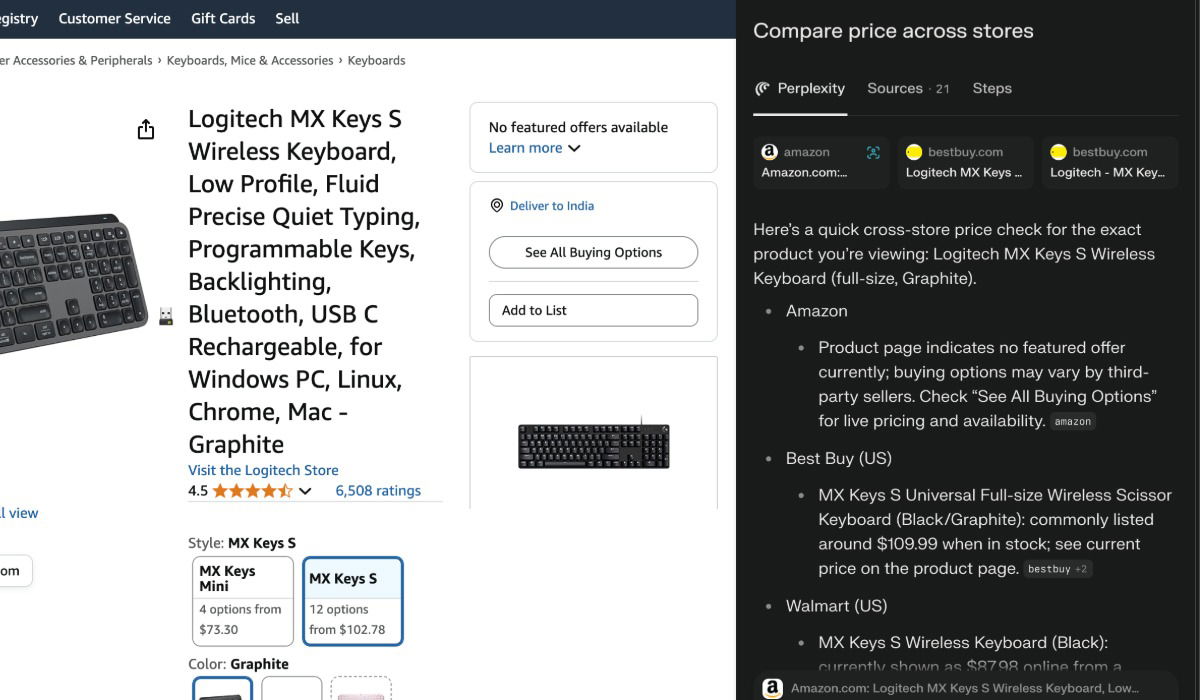This screenshot has height=700, width=1200.
Task: Click the Amazon logo in the bottom bar
Action: click(771, 688)
